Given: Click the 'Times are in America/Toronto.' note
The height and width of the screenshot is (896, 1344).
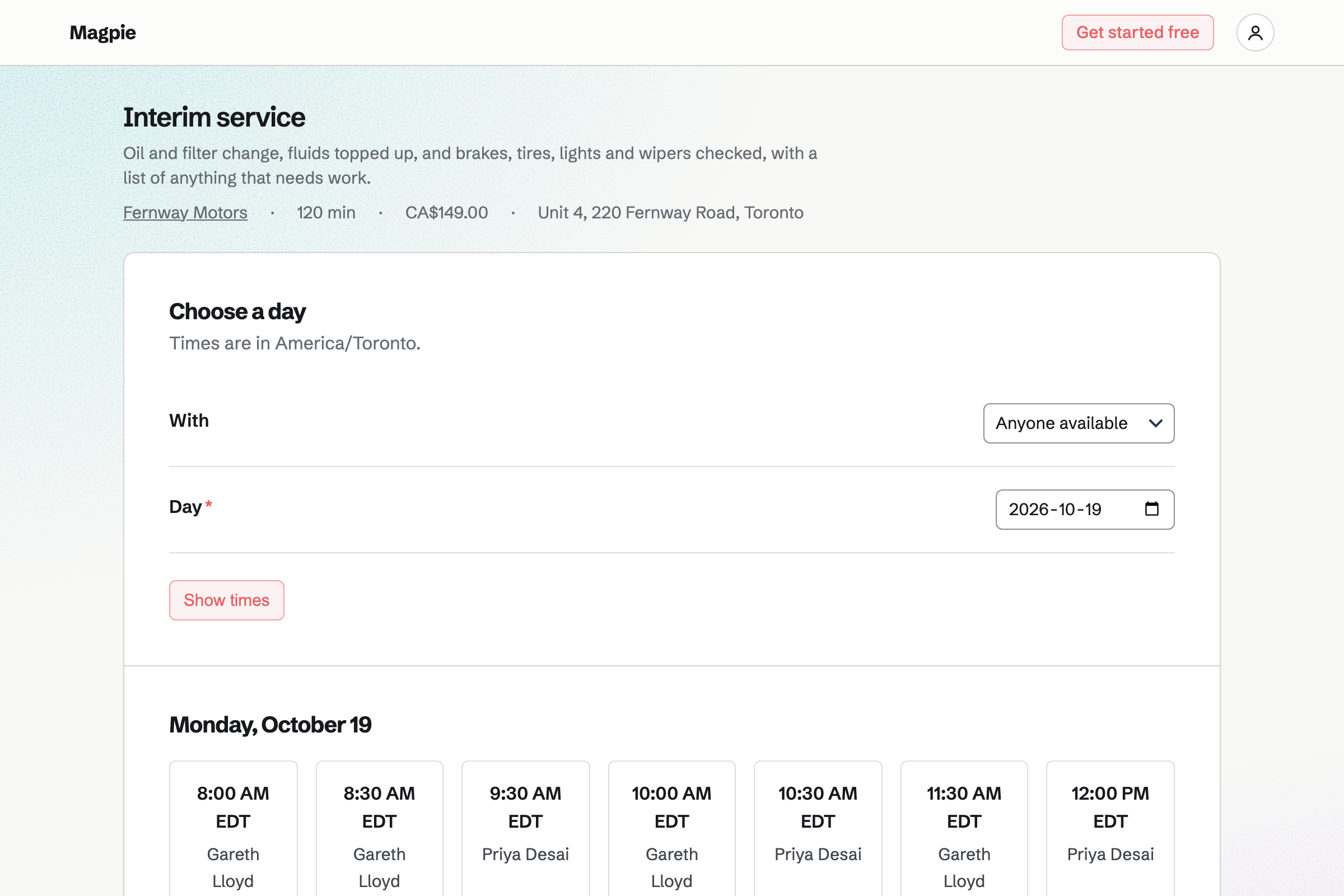Looking at the screenshot, I should [295, 343].
